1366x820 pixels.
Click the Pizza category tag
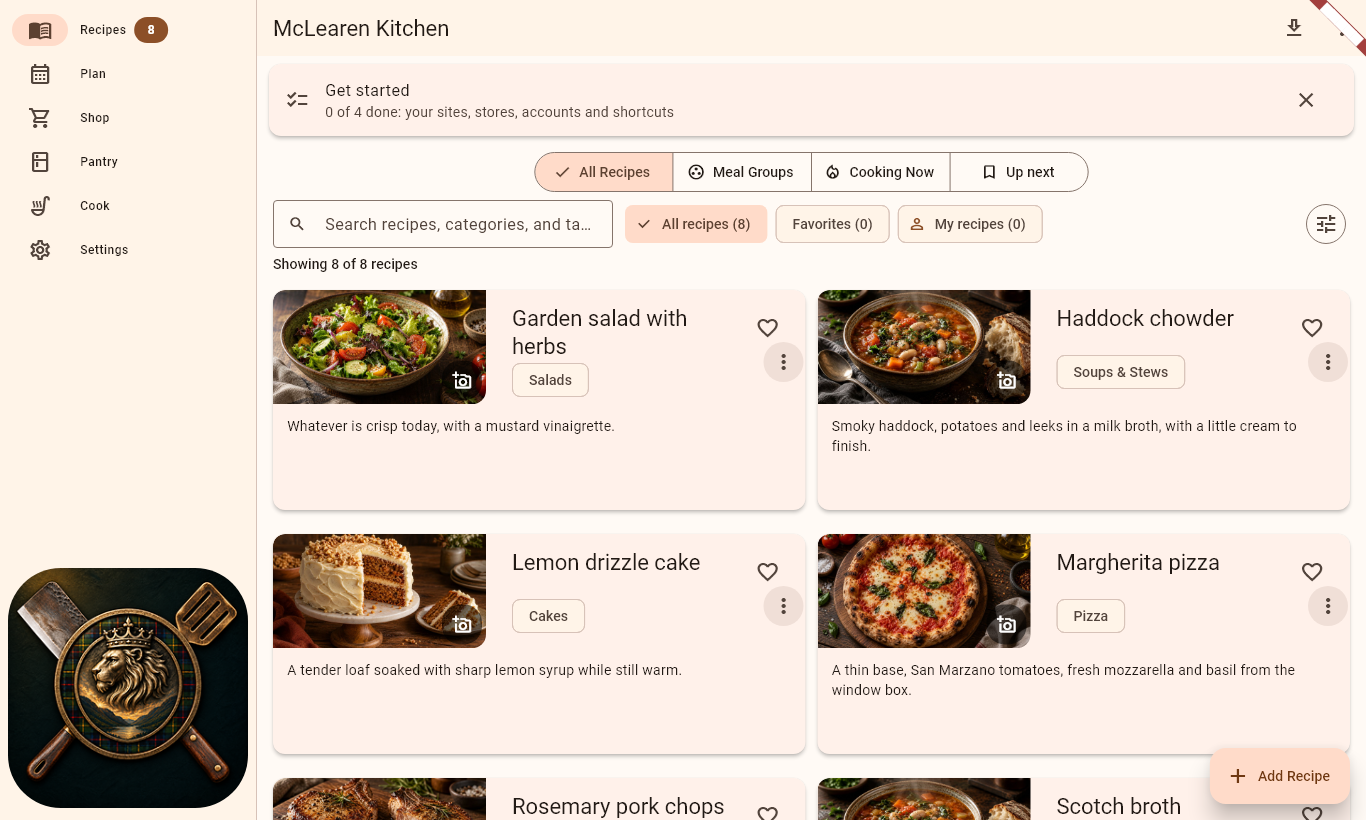point(1091,616)
